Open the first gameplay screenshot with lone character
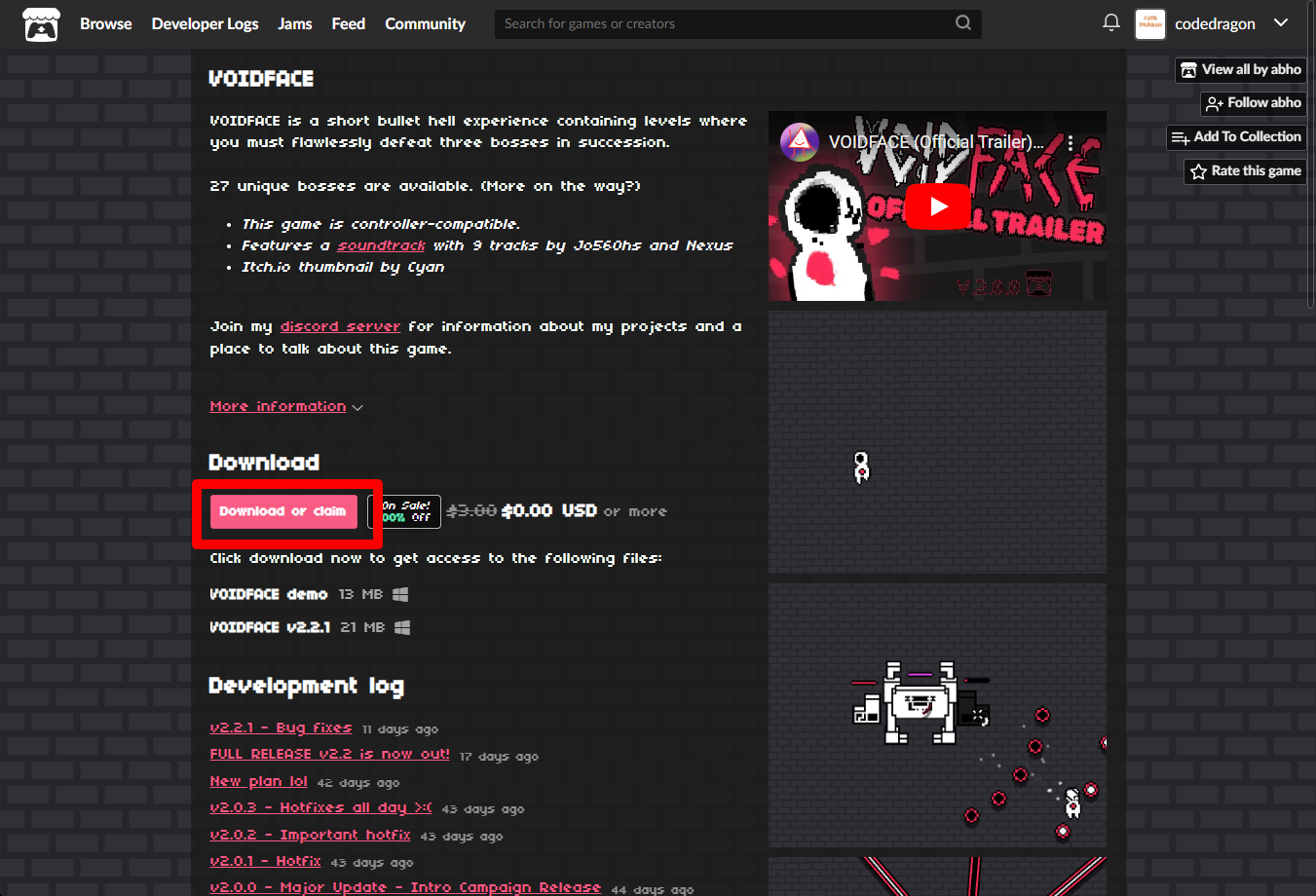This screenshot has height=896, width=1316. [x=937, y=442]
